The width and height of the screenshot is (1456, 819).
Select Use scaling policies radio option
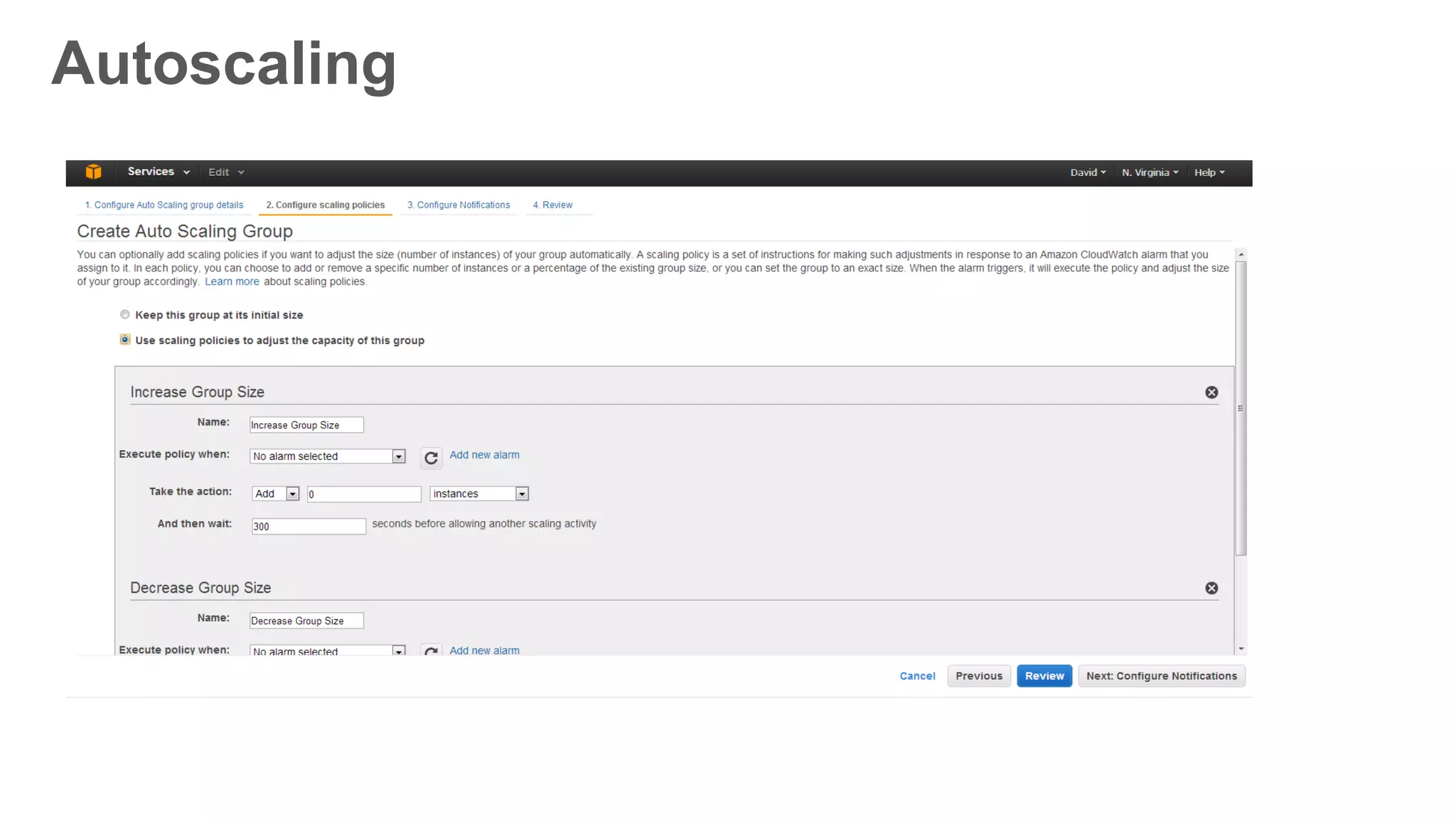pyautogui.click(x=125, y=340)
